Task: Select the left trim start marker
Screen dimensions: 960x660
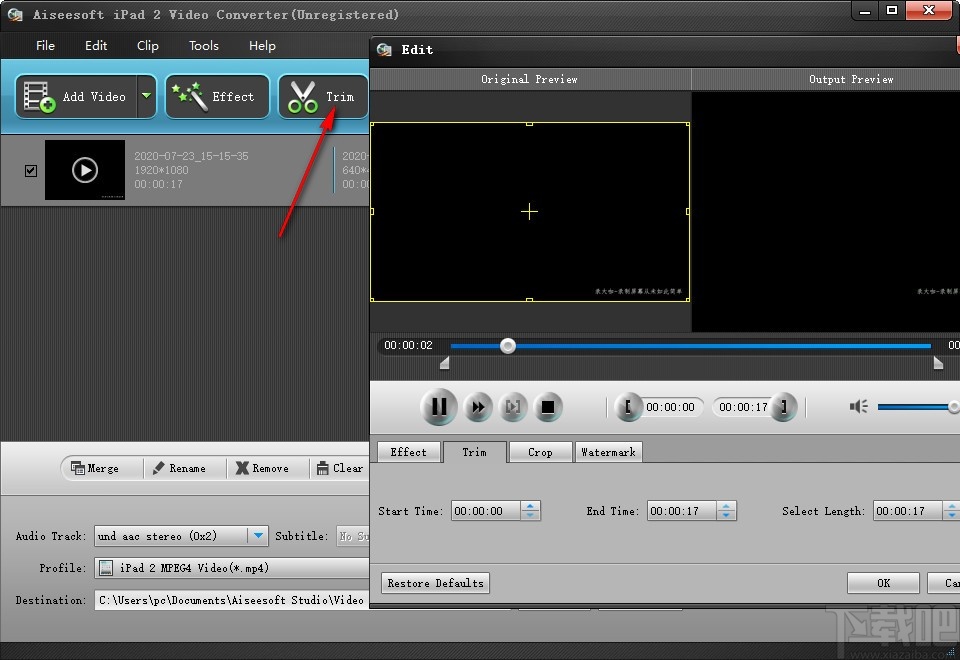Action: point(445,364)
